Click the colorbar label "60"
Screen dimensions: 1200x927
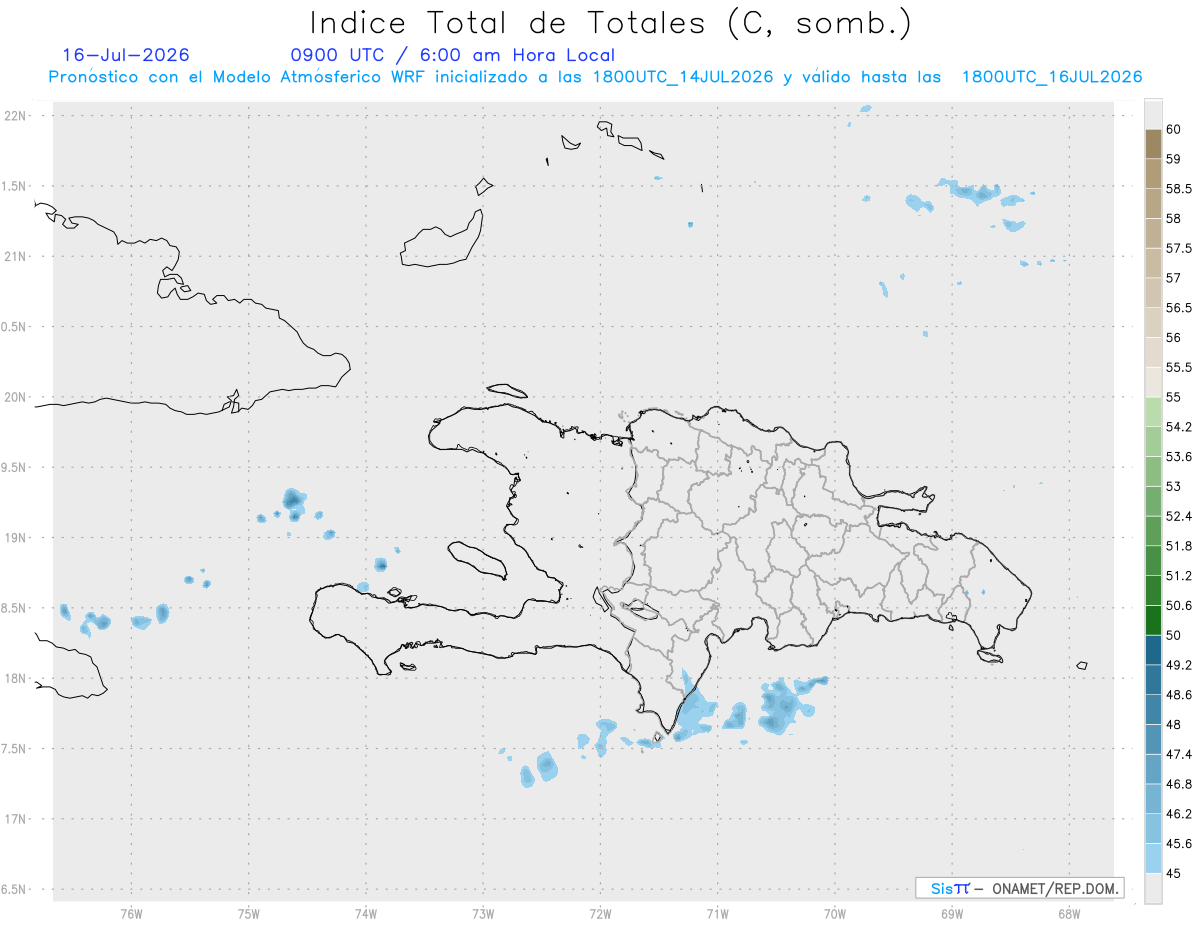pos(1174,129)
